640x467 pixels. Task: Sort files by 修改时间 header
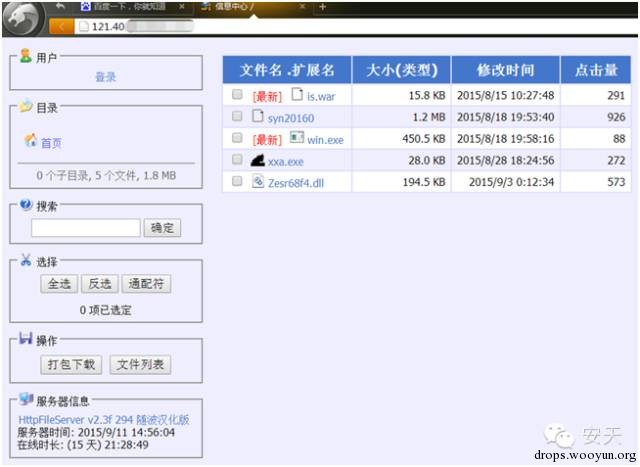point(505,70)
